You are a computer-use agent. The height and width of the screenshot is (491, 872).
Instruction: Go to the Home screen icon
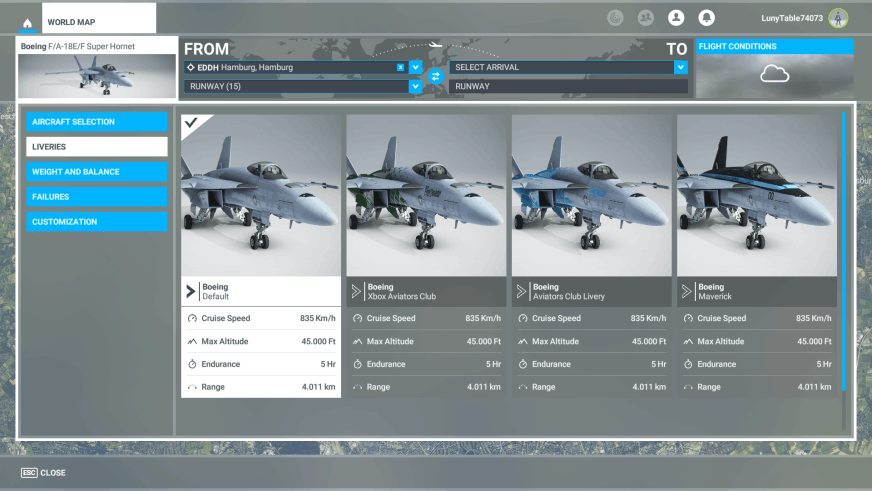[27, 22]
